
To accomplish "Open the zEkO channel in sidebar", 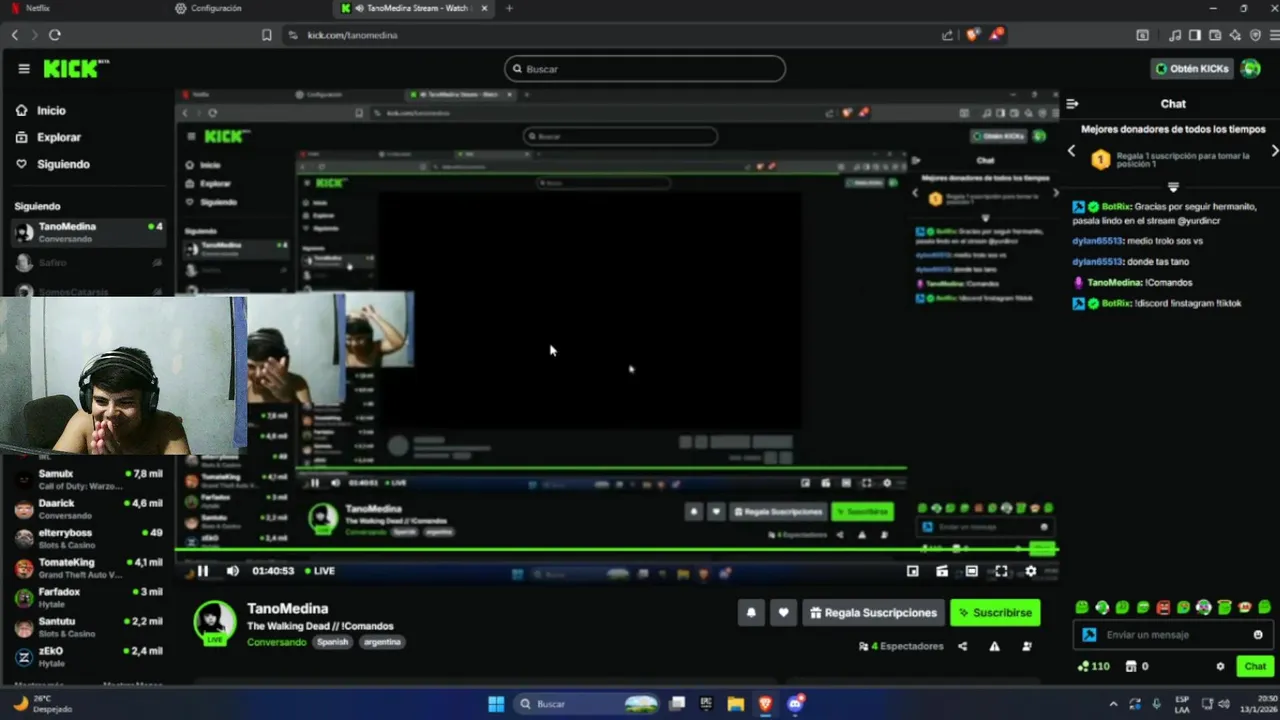I will [88, 656].
